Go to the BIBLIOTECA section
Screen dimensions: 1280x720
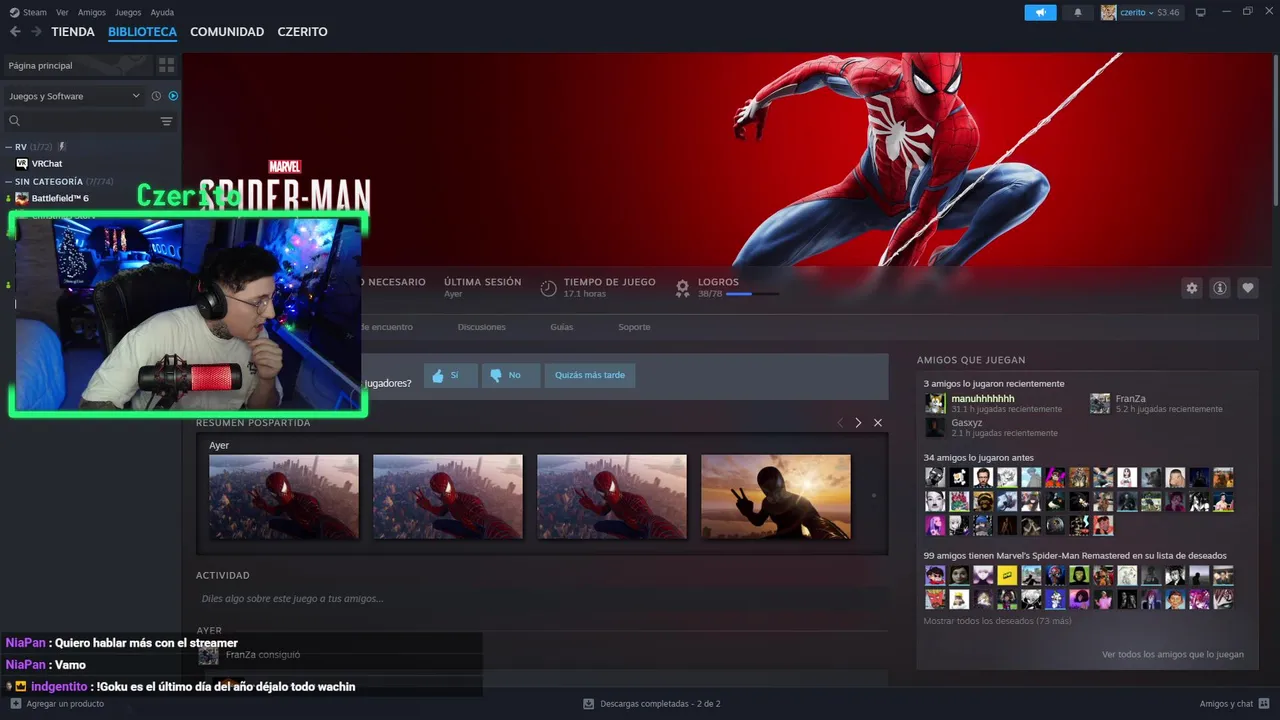142,32
